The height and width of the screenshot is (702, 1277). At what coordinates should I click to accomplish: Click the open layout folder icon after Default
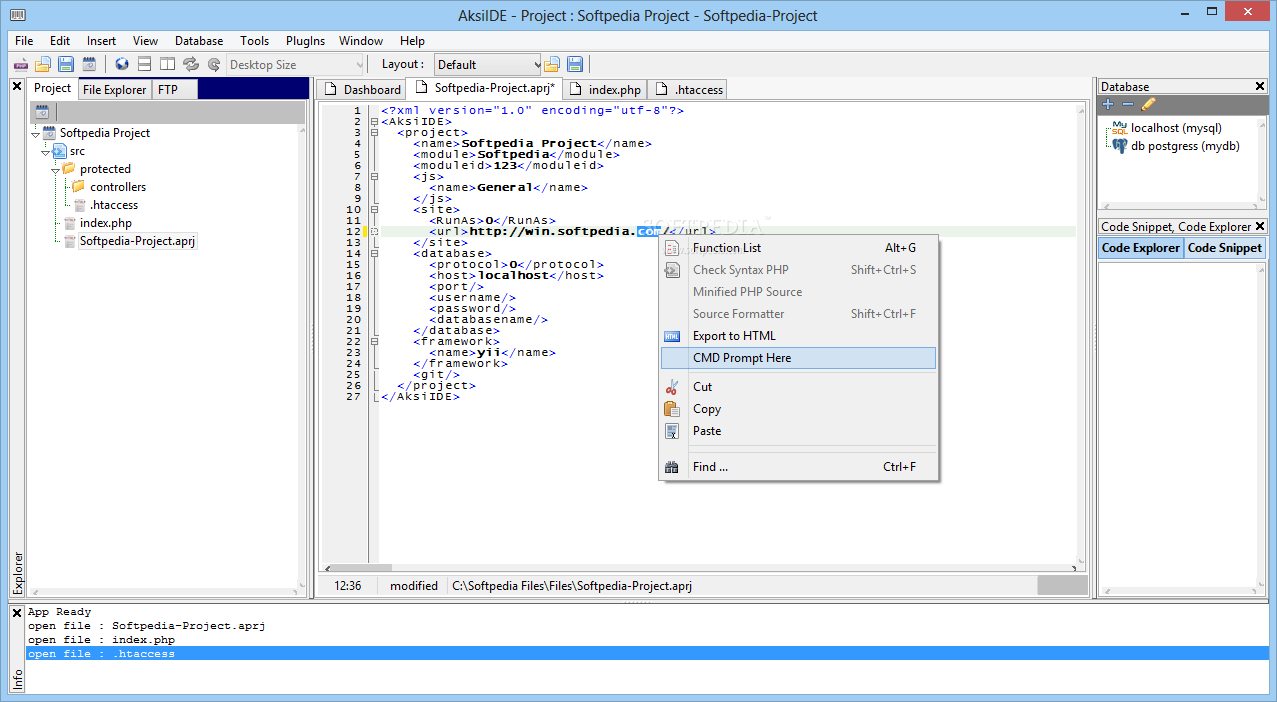tap(551, 65)
